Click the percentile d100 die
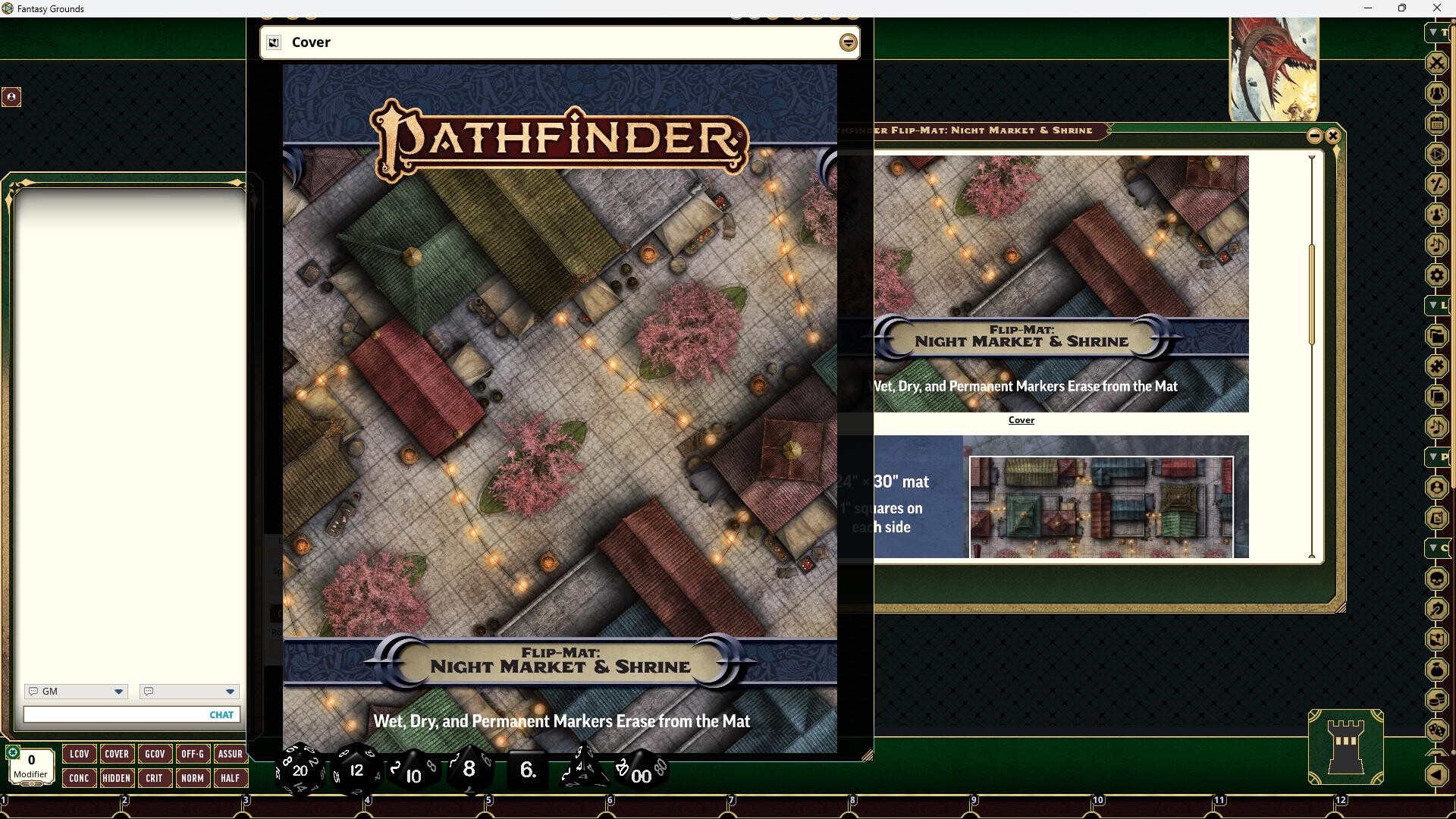Viewport: 1456px width, 819px height. 642,773
